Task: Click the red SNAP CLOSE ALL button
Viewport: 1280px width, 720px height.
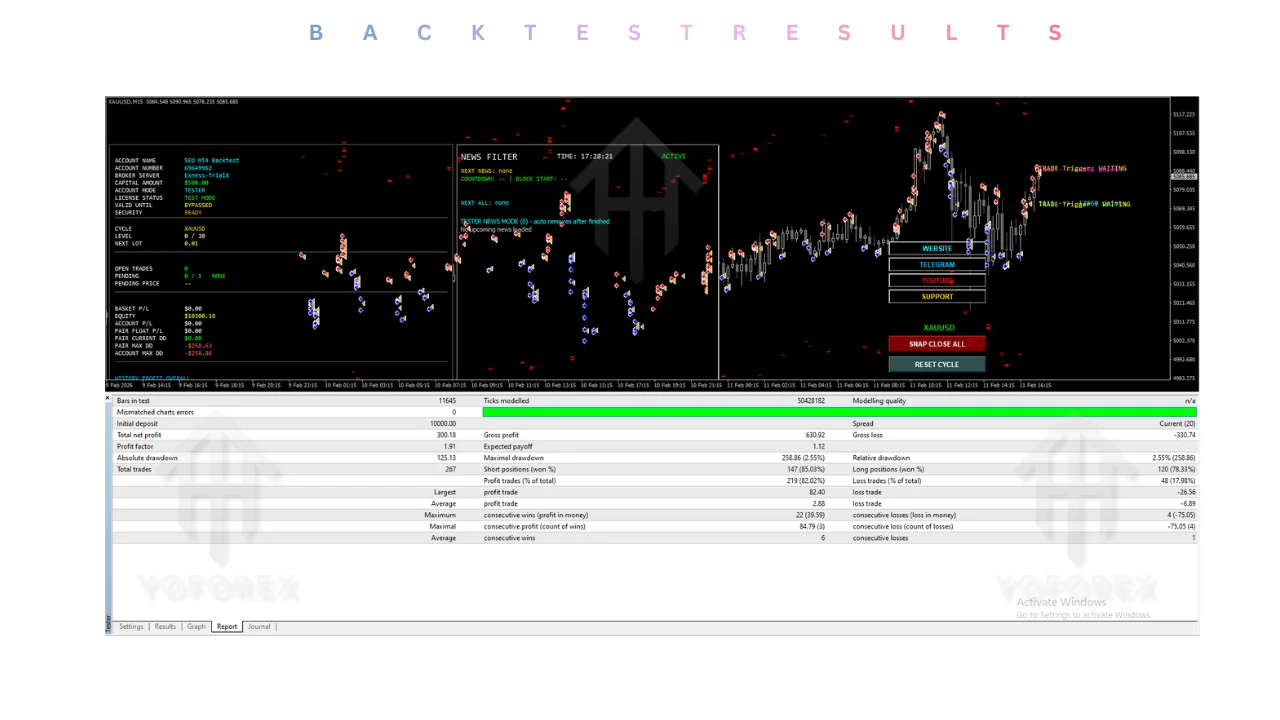Action: [x=937, y=344]
